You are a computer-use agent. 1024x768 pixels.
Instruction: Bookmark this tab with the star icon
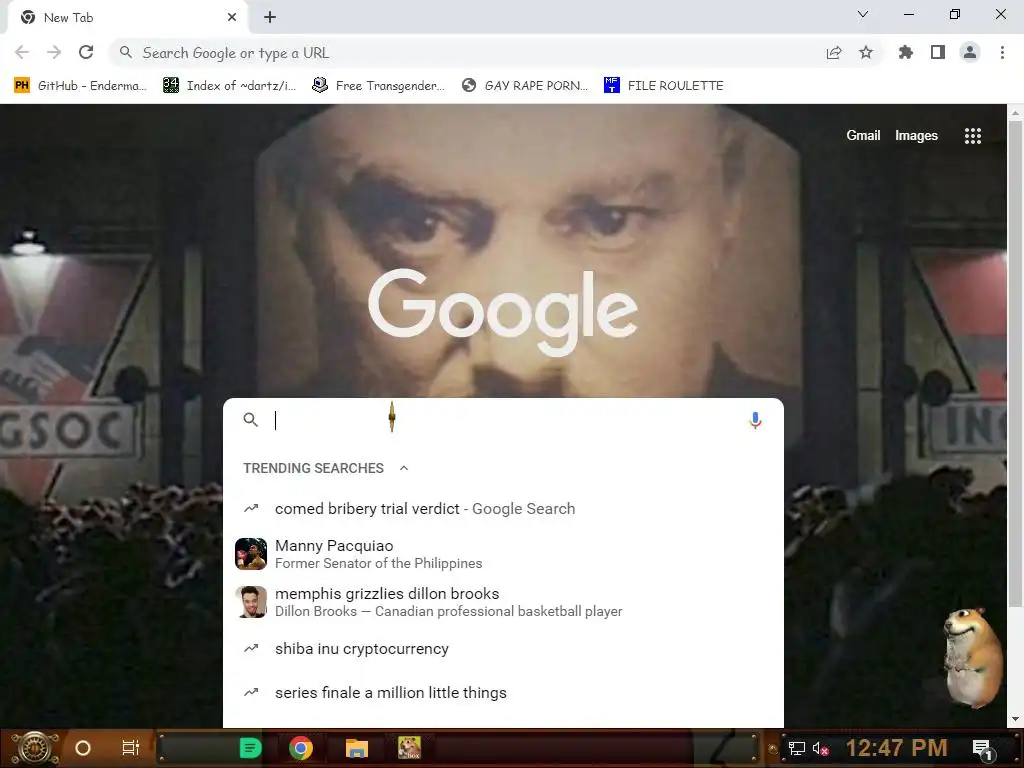866,52
